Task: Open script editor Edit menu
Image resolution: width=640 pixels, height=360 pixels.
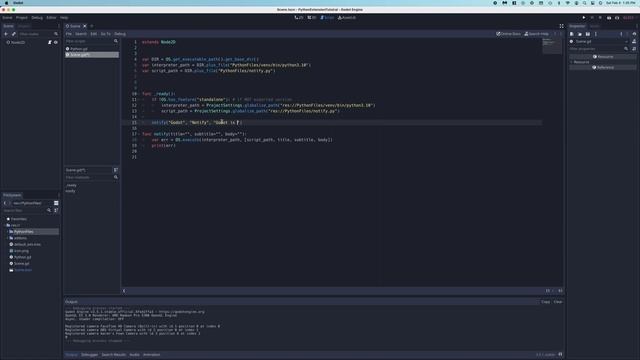Action: coord(93,34)
